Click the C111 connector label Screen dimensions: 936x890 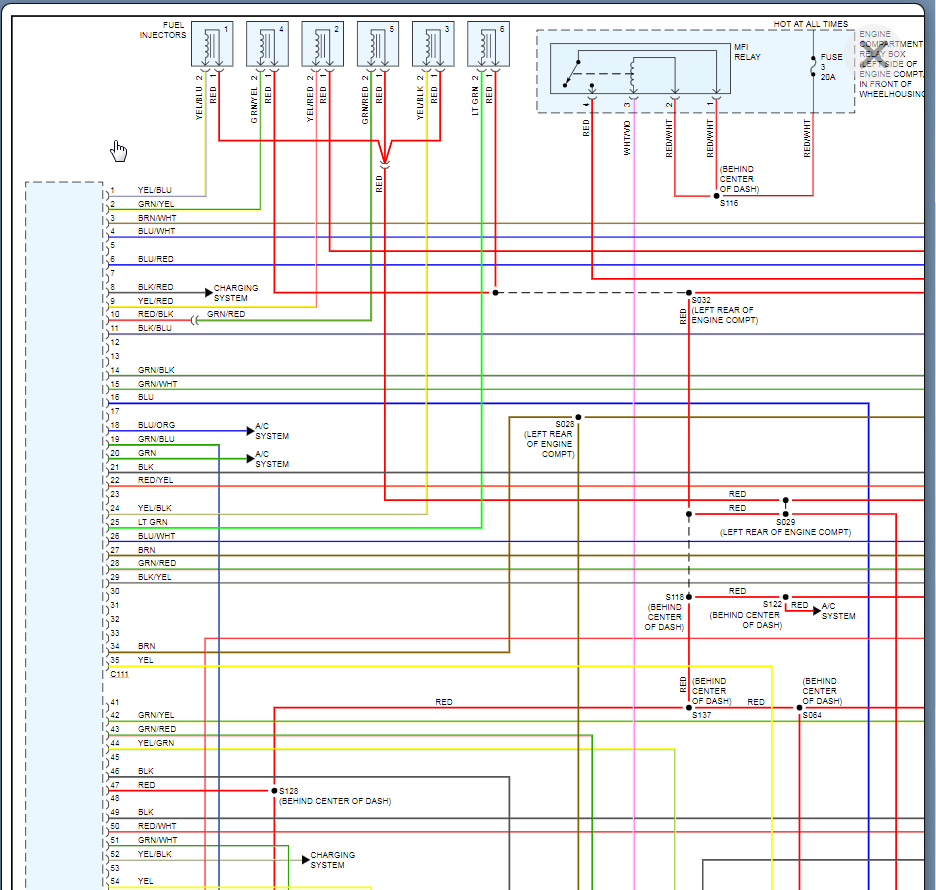point(120,675)
